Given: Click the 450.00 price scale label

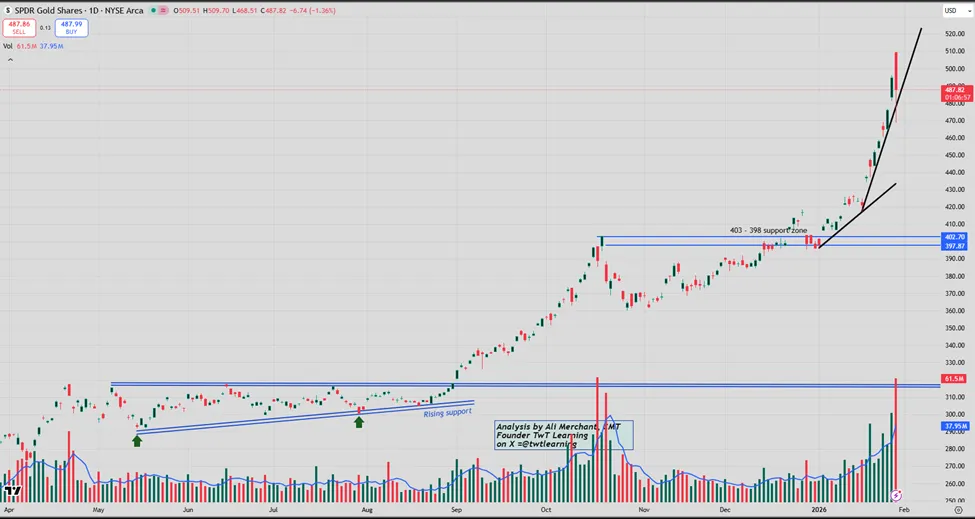Looking at the screenshot, I should [954, 155].
